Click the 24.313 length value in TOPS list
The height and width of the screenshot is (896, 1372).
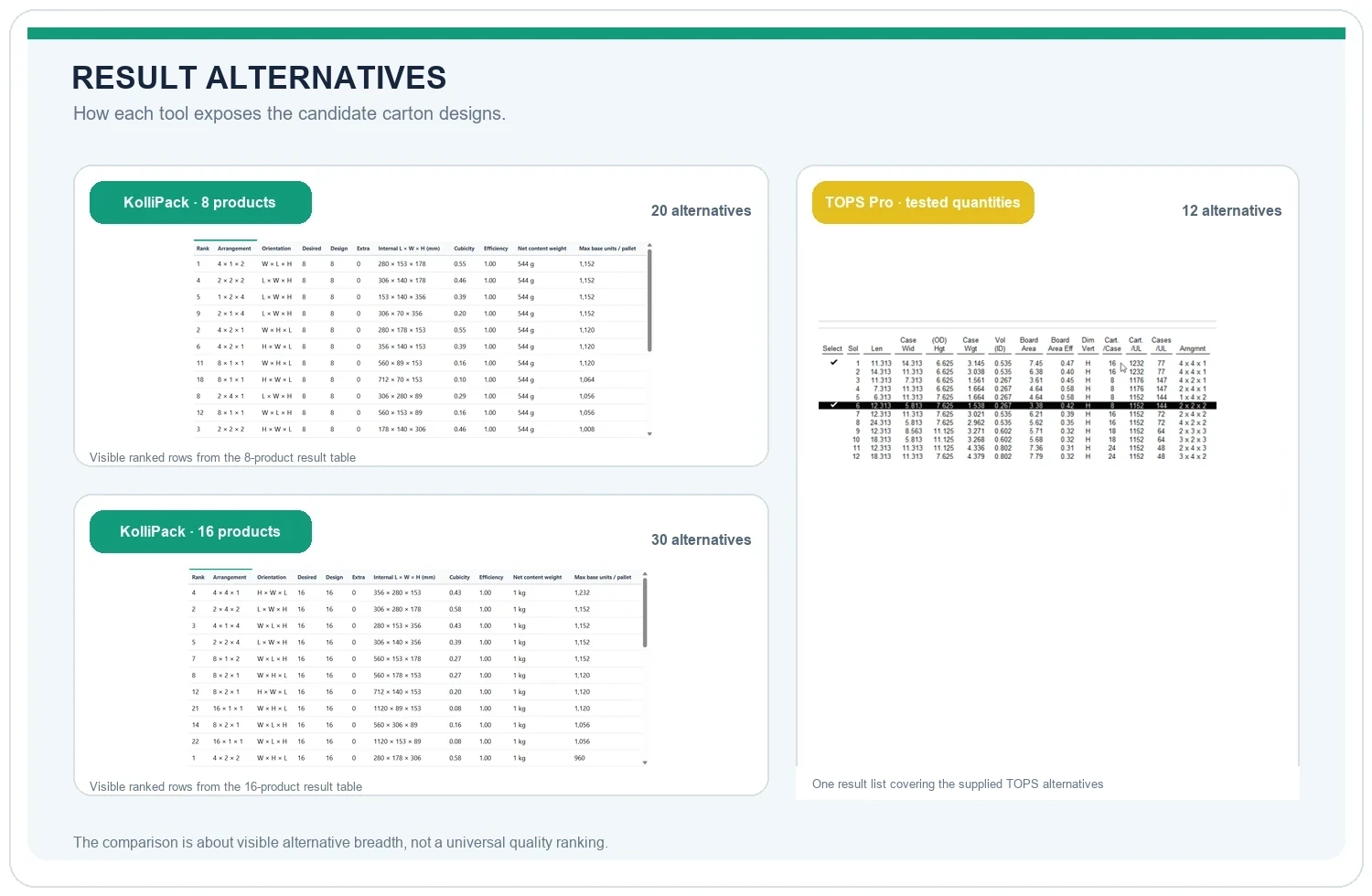pos(880,423)
